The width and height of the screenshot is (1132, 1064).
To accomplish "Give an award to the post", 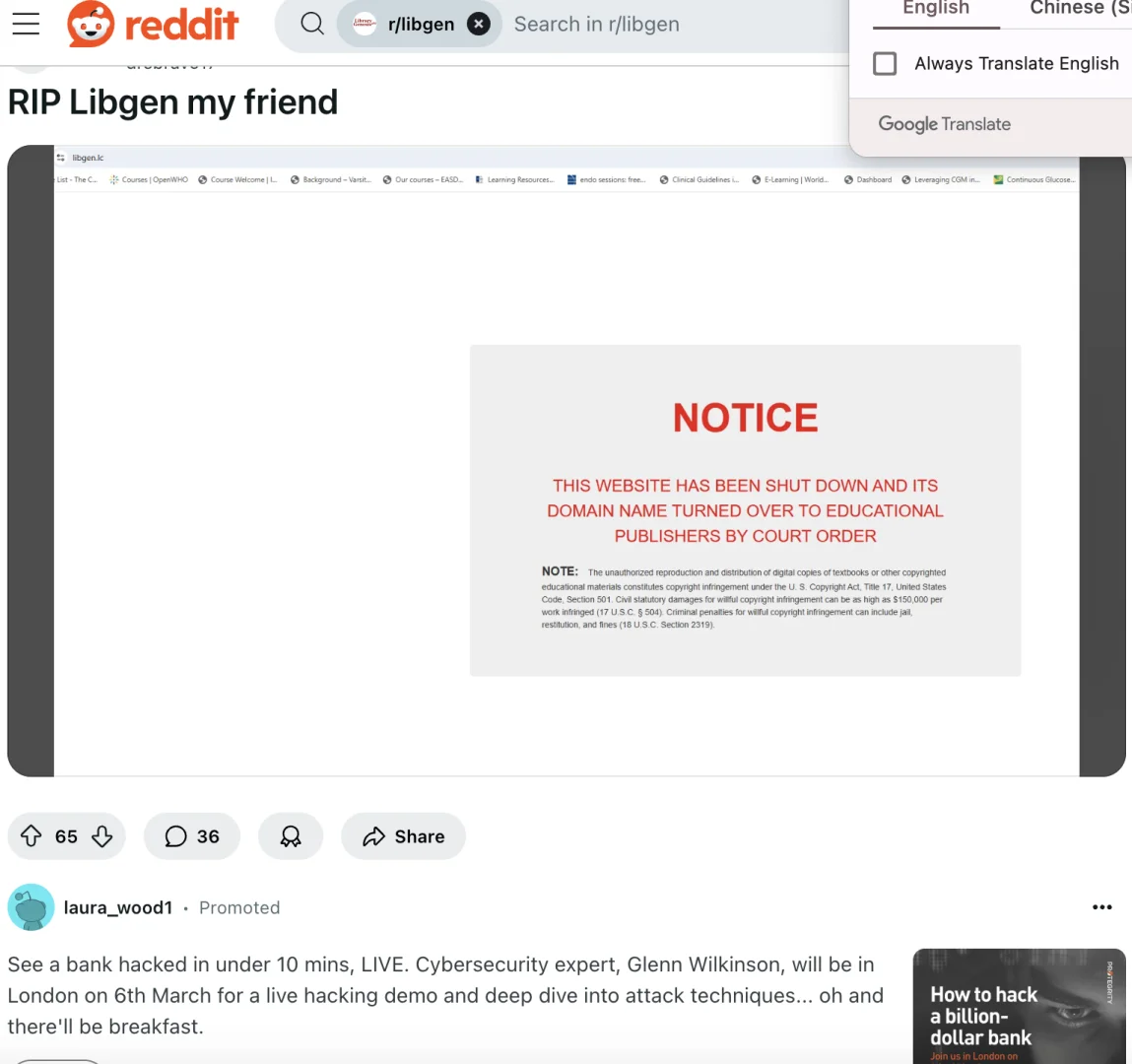I will 291,835.
